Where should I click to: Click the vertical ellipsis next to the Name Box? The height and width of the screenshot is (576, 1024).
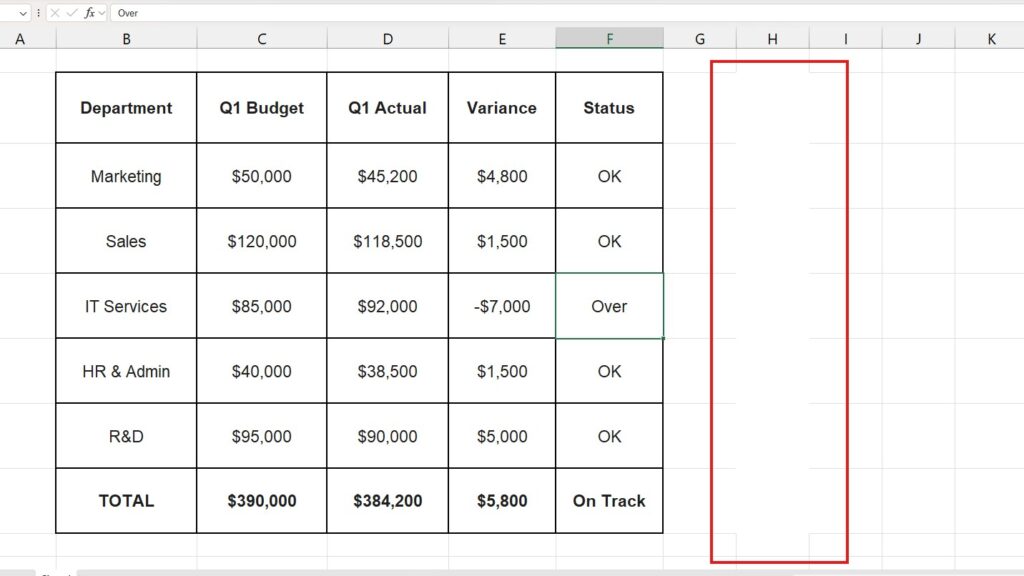(x=38, y=12)
